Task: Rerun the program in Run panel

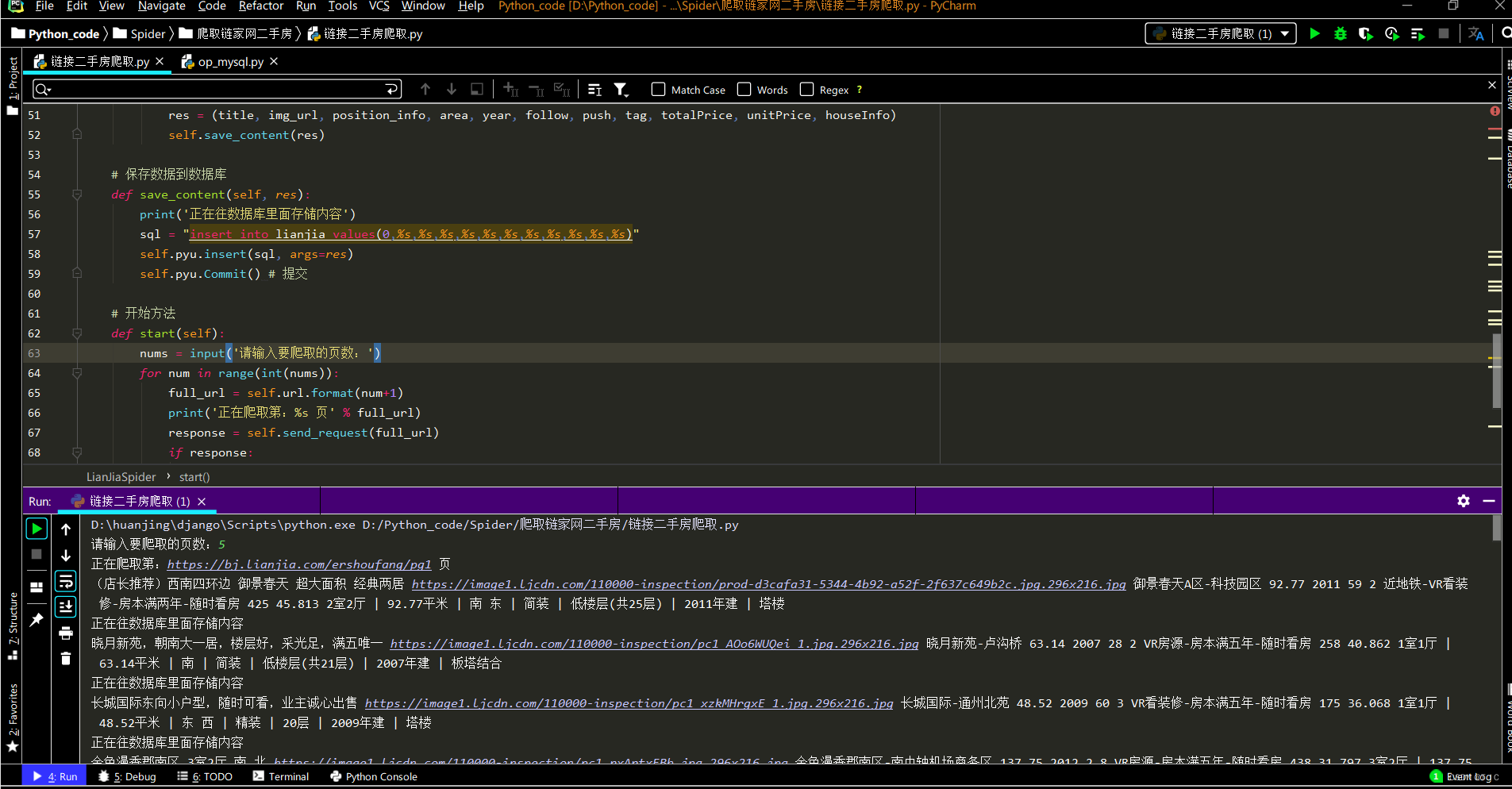Action: (x=37, y=529)
